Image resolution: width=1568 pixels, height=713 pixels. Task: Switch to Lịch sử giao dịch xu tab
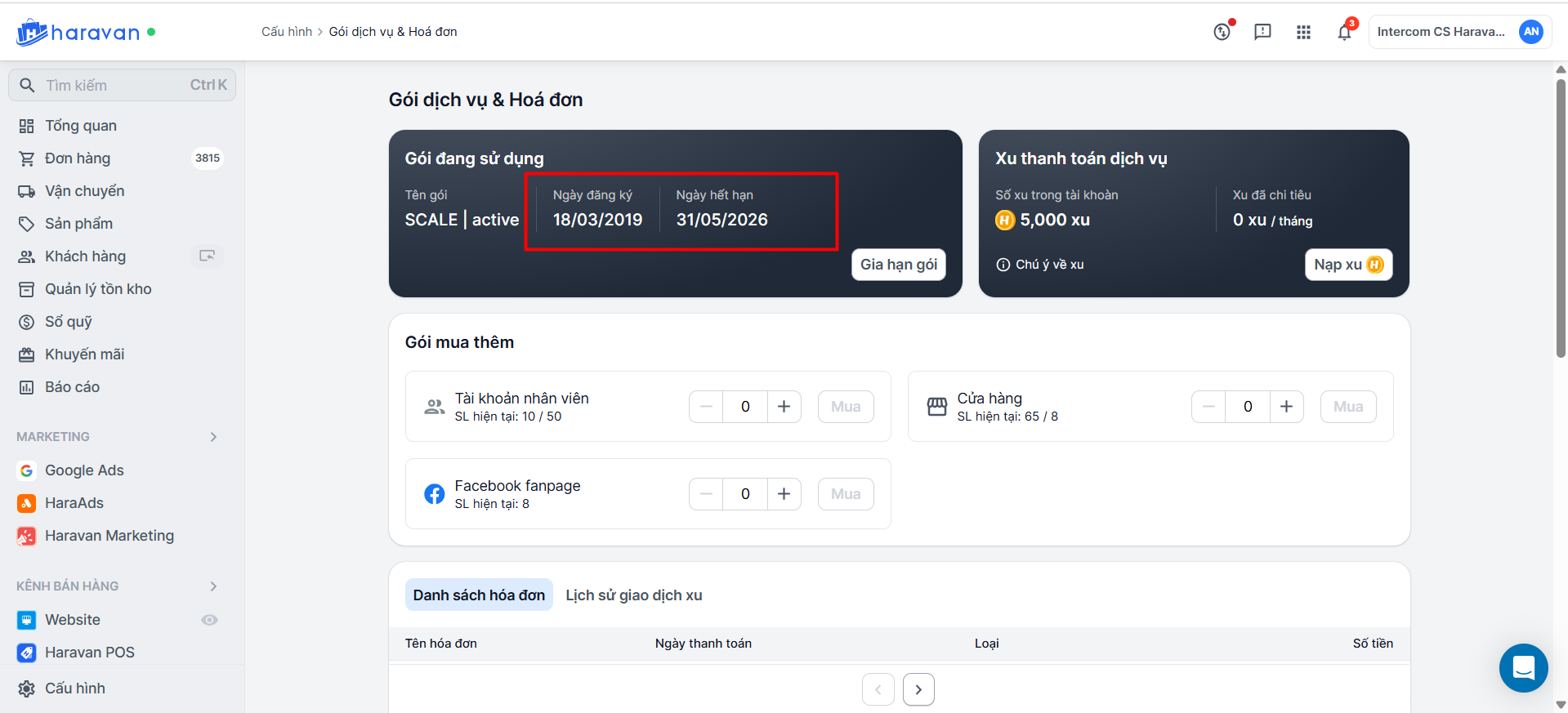pyautogui.click(x=634, y=595)
